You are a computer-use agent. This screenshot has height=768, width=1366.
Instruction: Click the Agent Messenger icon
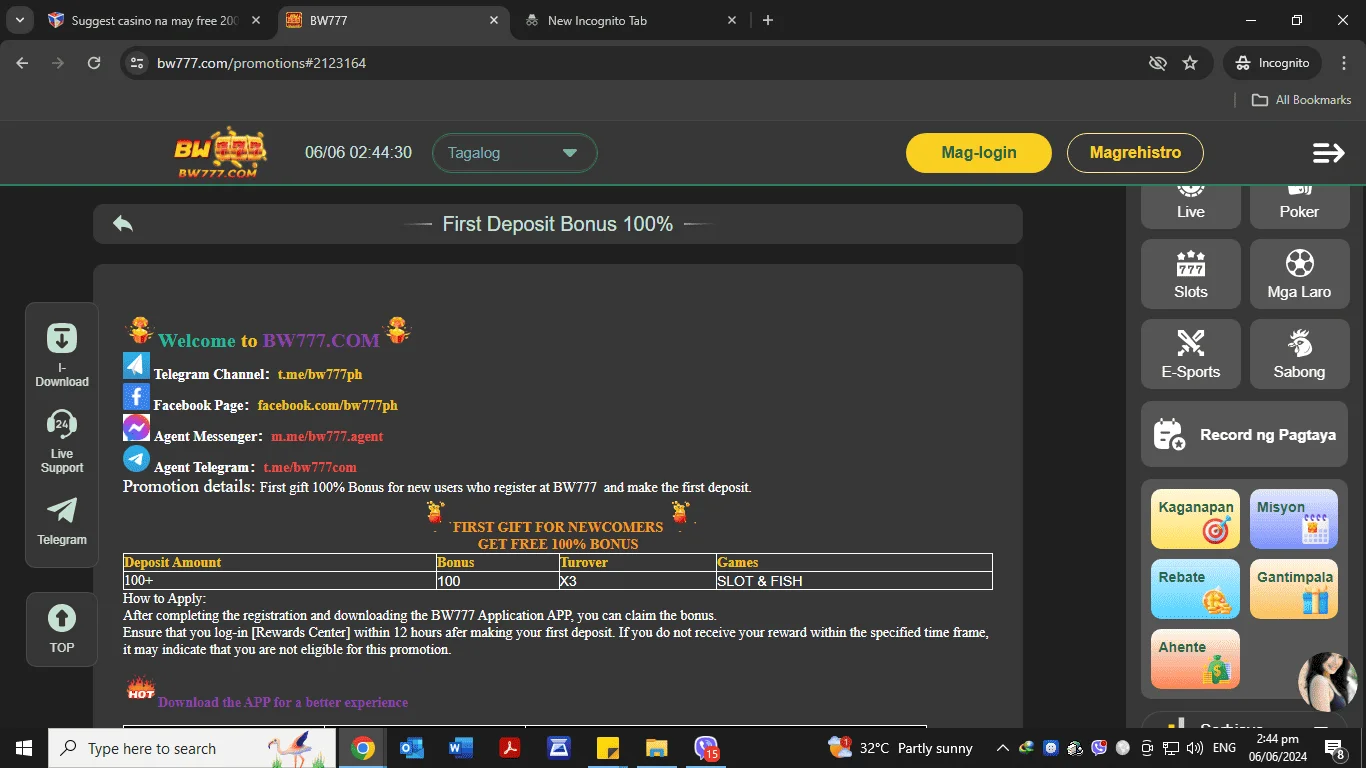coord(136,428)
